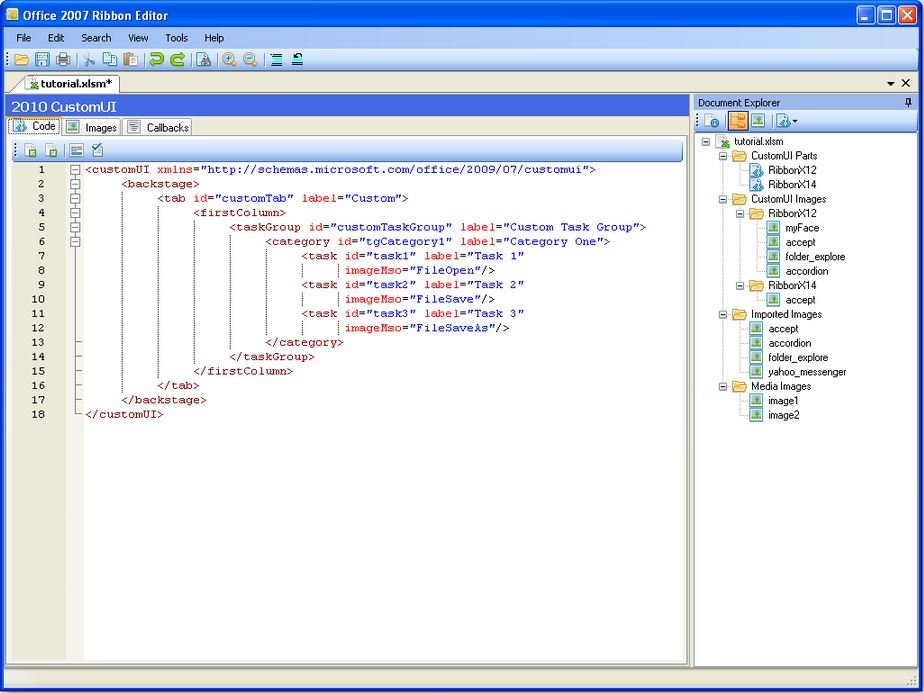Viewport: 924px width, 693px height.
Task: Open the document tab list dropdown arrow
Action: [890, 84]
